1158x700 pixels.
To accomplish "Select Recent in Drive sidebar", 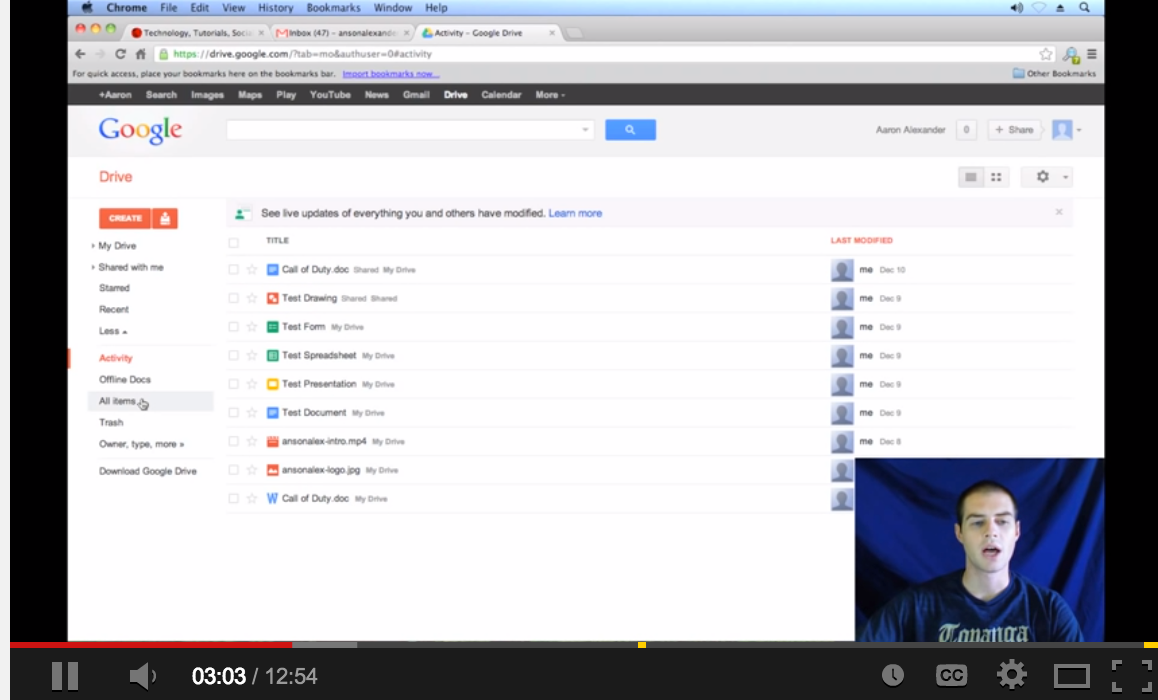I will 114,309.
